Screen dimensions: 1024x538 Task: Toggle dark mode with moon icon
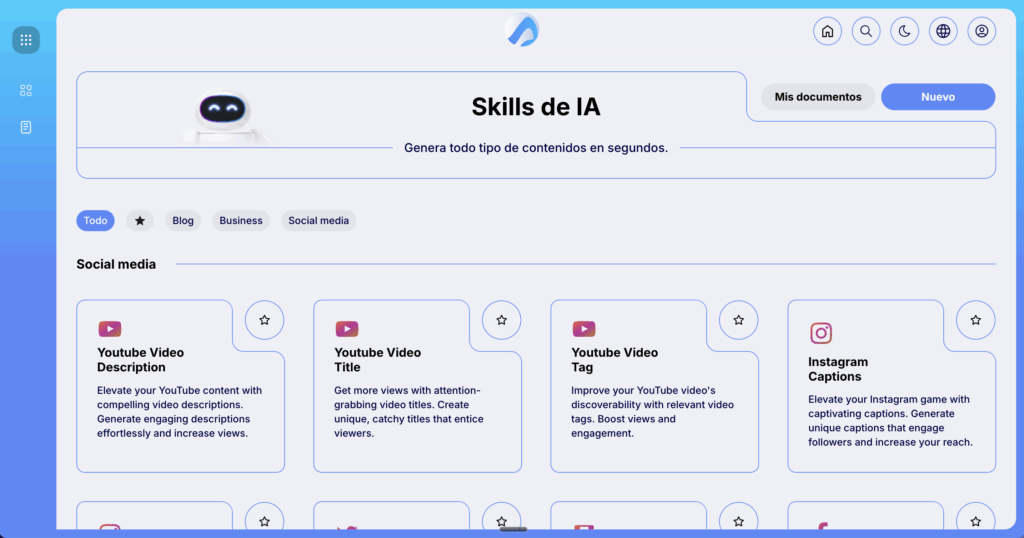904,31
